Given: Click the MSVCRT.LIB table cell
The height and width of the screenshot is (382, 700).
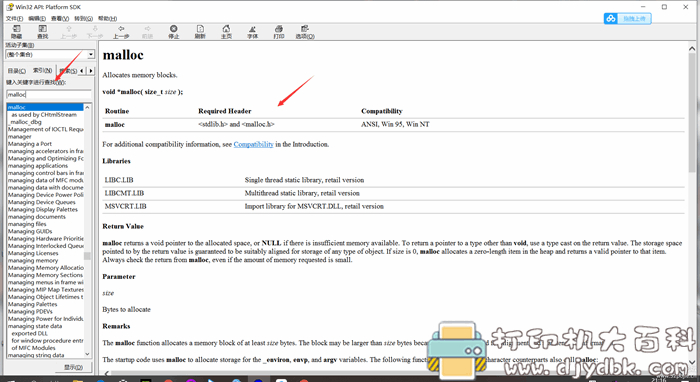Looking at the screenshot, I should coord(125,206).
